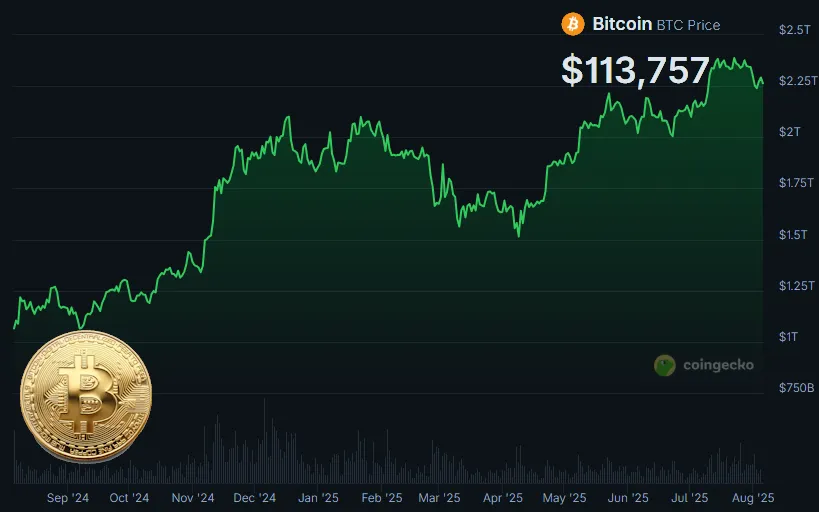This screenshot has width=819, height=512.
Task: Select the Dec '24 axis label
Action: pos(254,498)
